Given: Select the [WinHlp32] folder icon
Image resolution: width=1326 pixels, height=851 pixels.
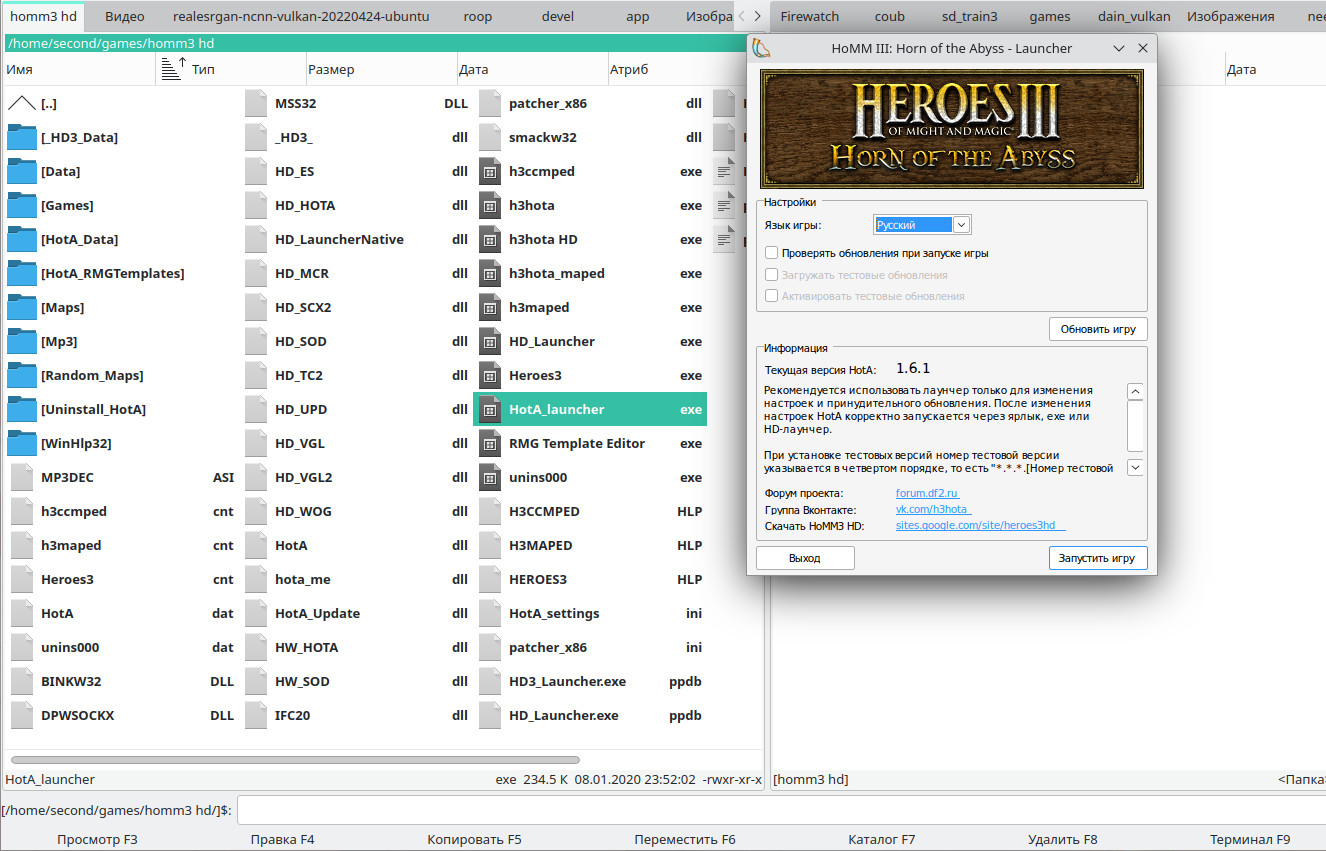Looking at the screenshot, I should click(21, 443).
